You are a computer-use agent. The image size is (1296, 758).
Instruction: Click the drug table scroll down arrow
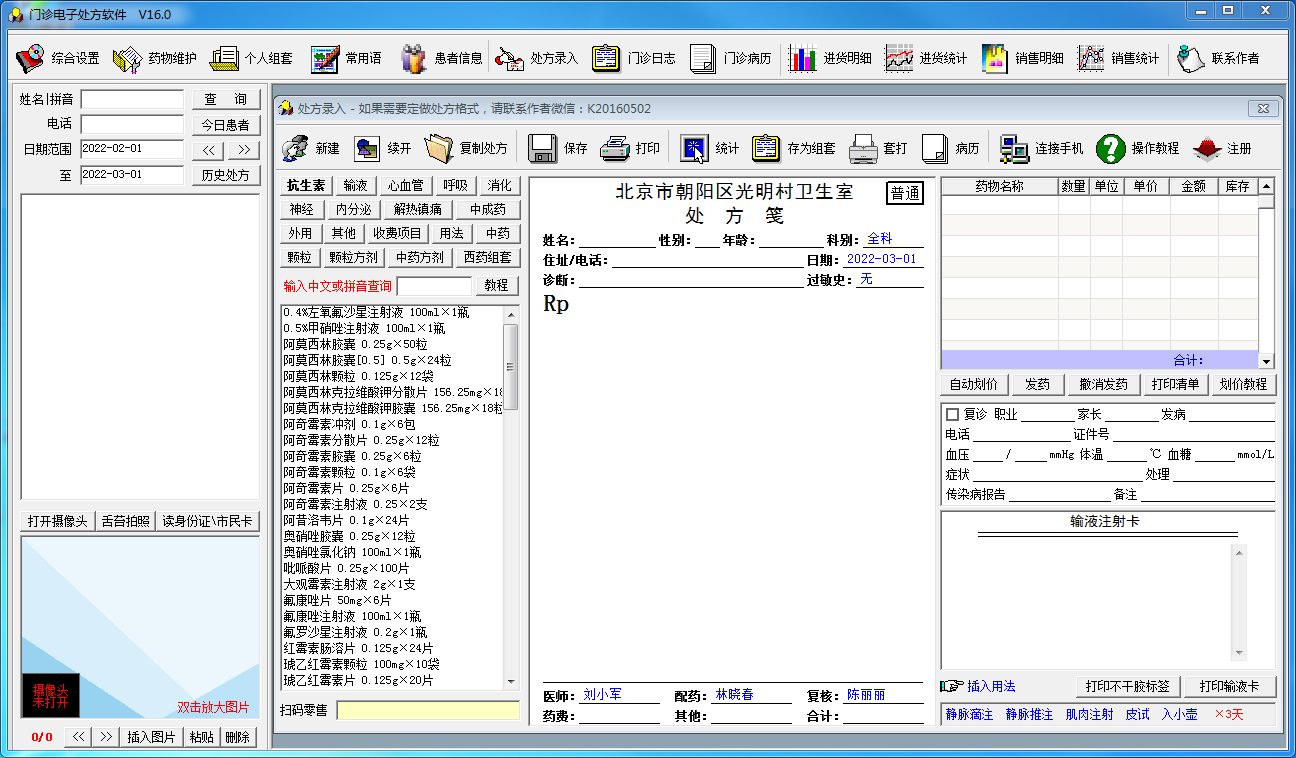tap(1266, 361)
